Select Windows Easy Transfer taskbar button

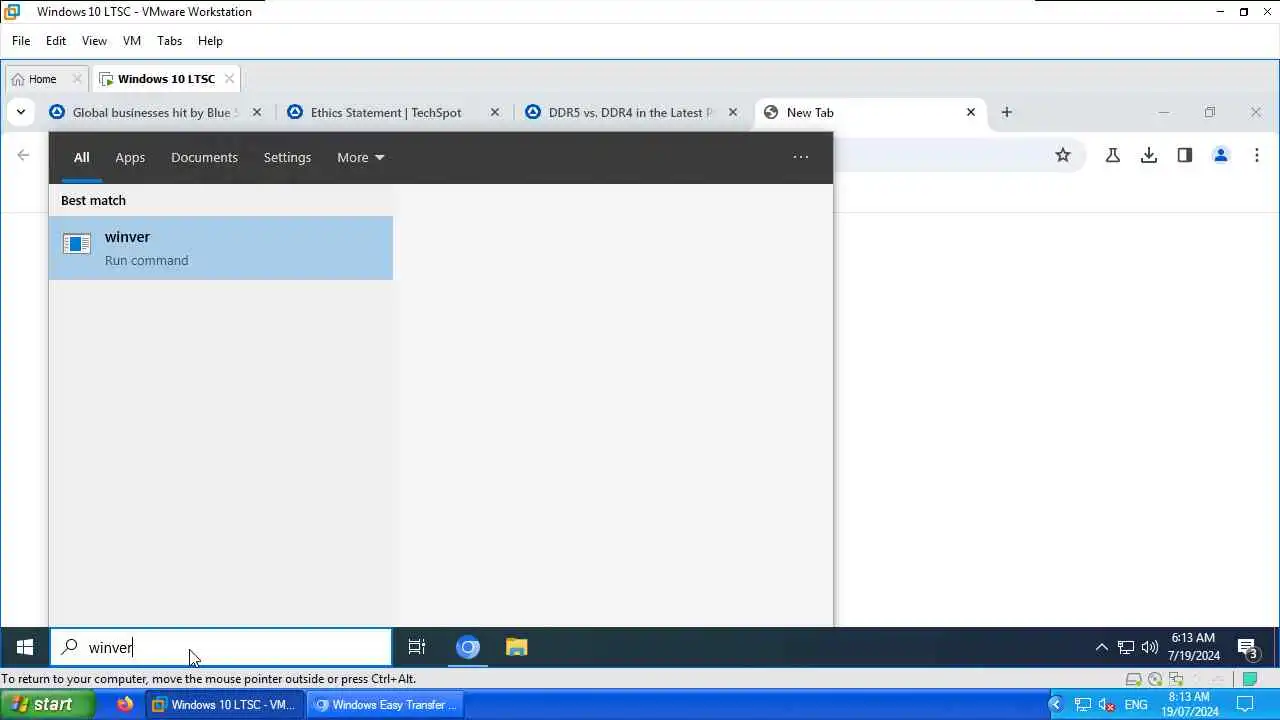[386, 705]
